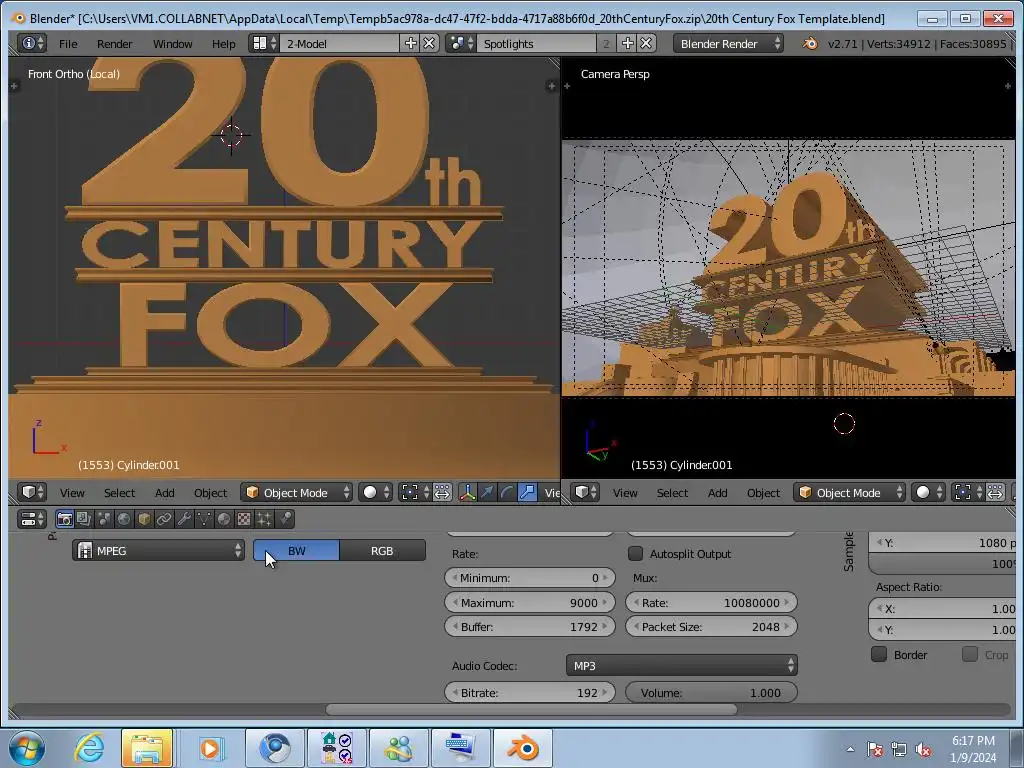Open the Texture properties tab (checker icon)
Screen dimensions: 1024x768
(244, 519)
